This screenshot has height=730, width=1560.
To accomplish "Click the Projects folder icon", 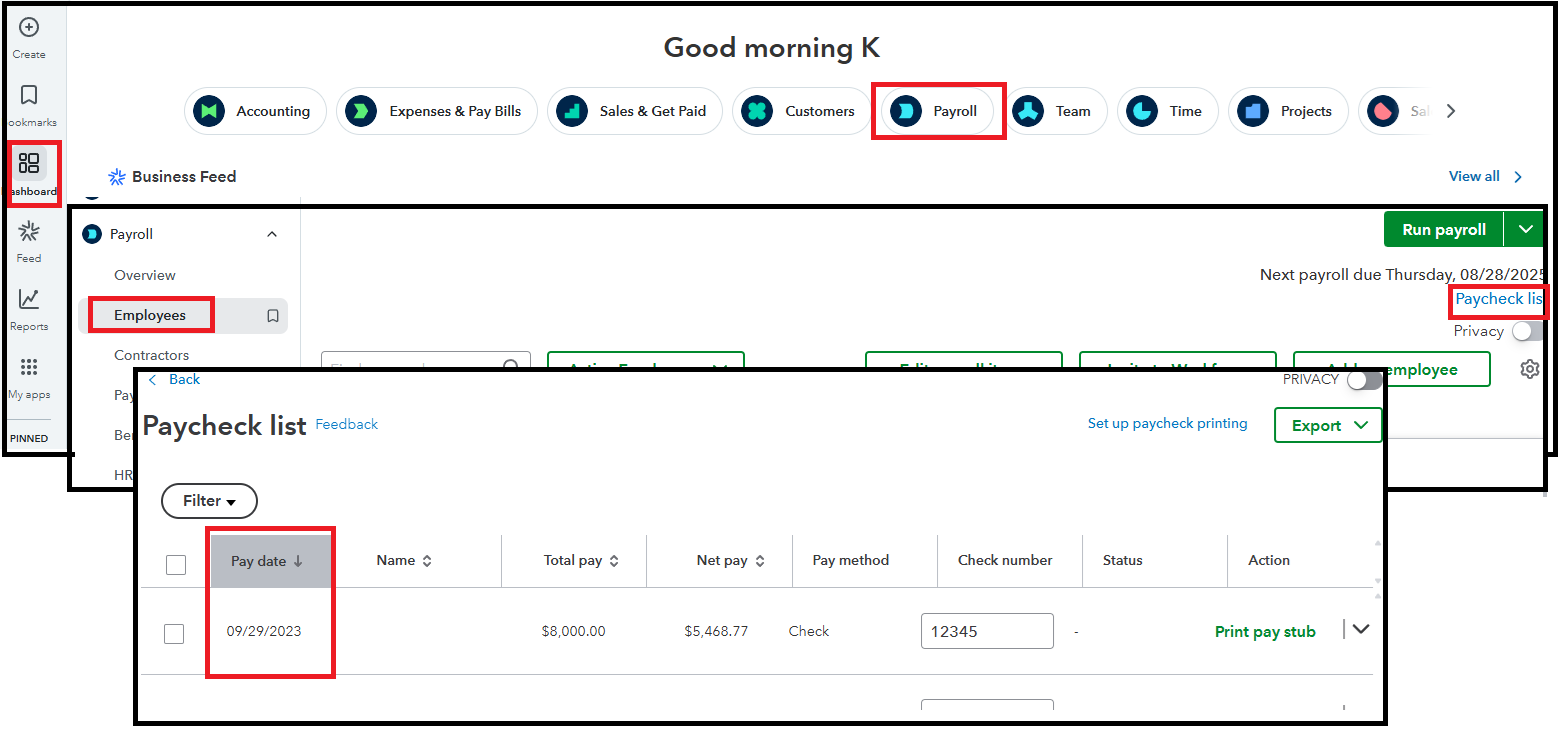I will click(x=1252, y=111).
